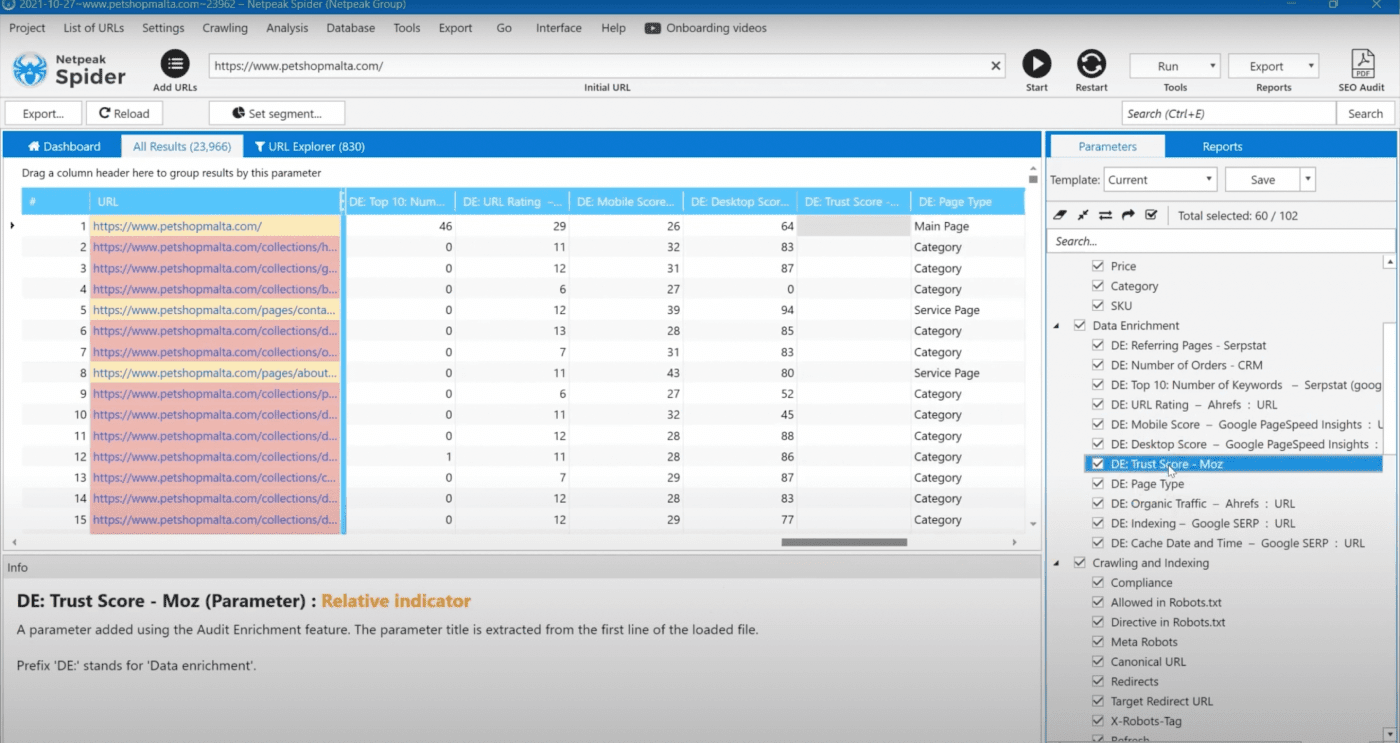Sort by the DE: Mobile Score column header

(x=625, y=201)
